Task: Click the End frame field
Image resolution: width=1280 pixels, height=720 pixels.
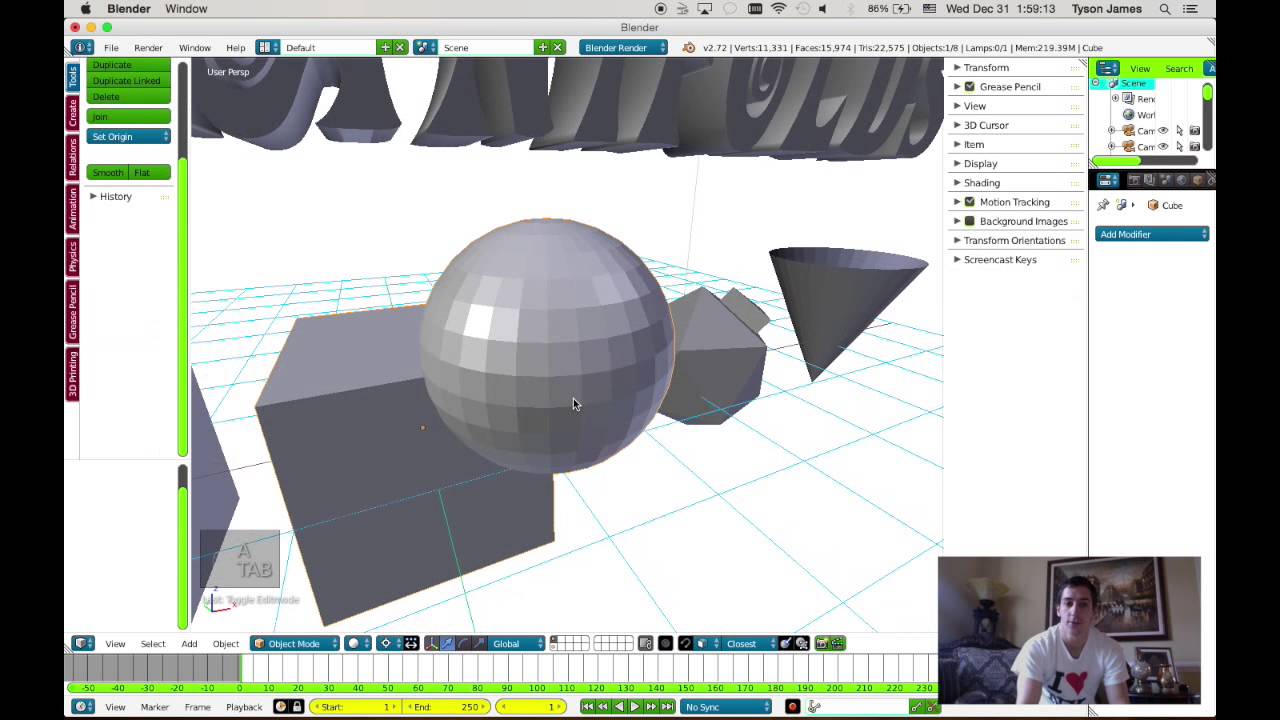Action: point(448,707)
